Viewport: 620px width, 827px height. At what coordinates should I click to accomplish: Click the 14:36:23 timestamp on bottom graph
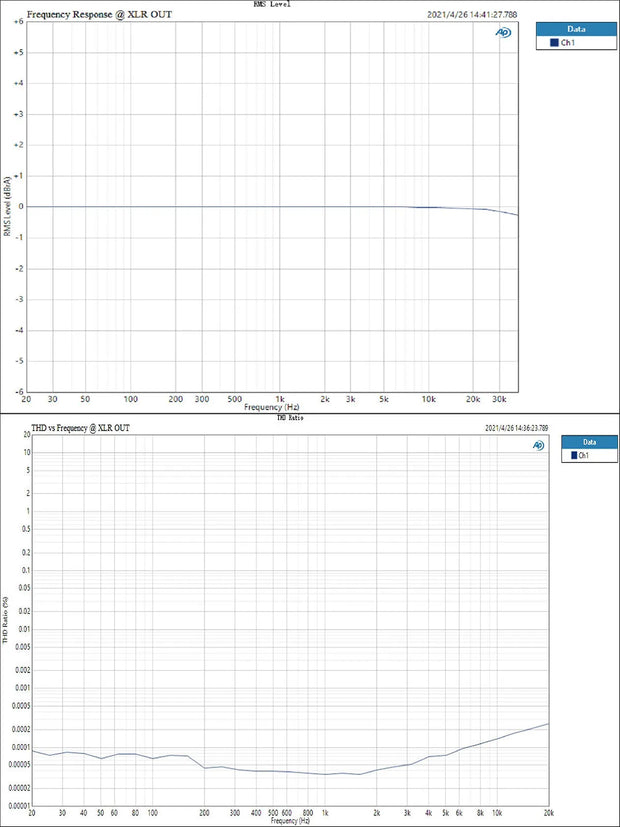(516, 428)
